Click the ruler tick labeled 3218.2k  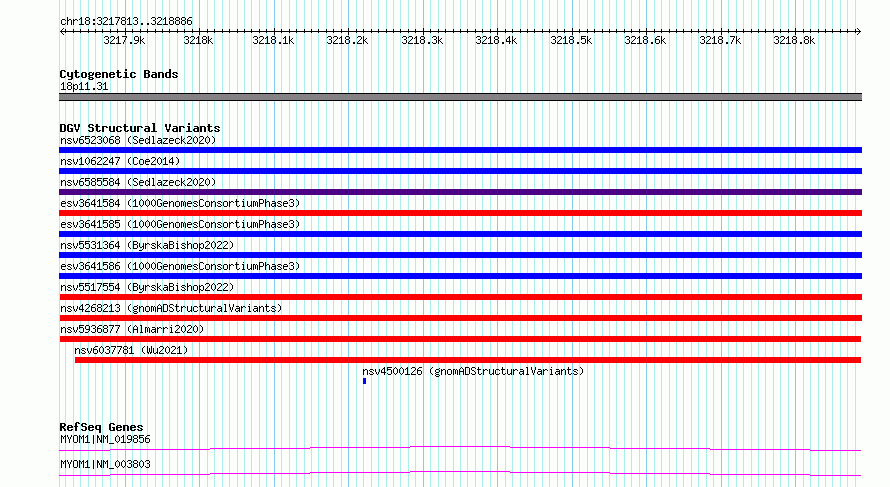point(347,40)
